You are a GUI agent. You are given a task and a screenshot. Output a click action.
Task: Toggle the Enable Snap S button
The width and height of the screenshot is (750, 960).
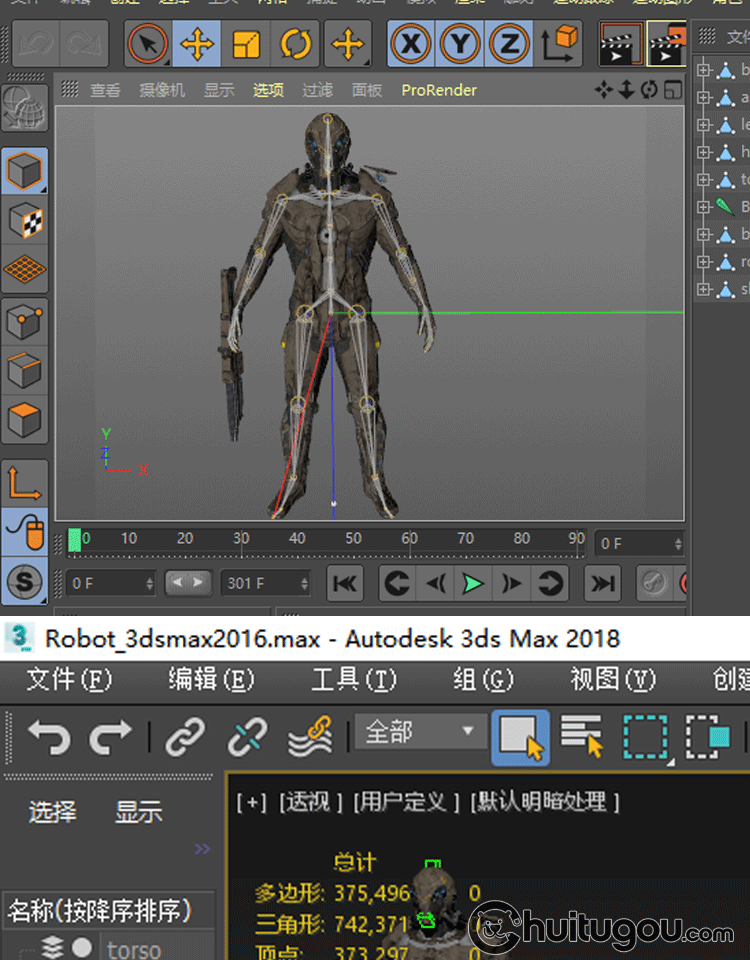[x=23, y=582]
